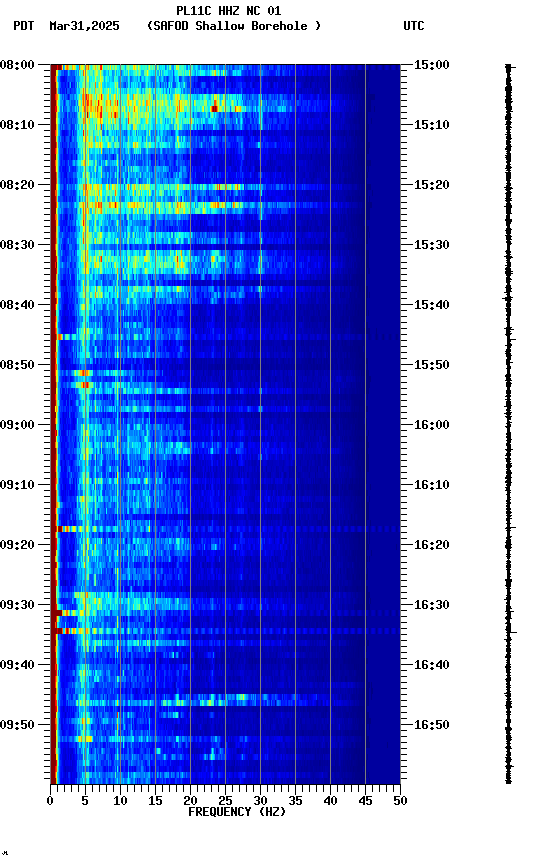Click the '15:10' UTC time label
The width and height of the screenshot is (552, 864).
pyautogui.click(x=432, y=125)
